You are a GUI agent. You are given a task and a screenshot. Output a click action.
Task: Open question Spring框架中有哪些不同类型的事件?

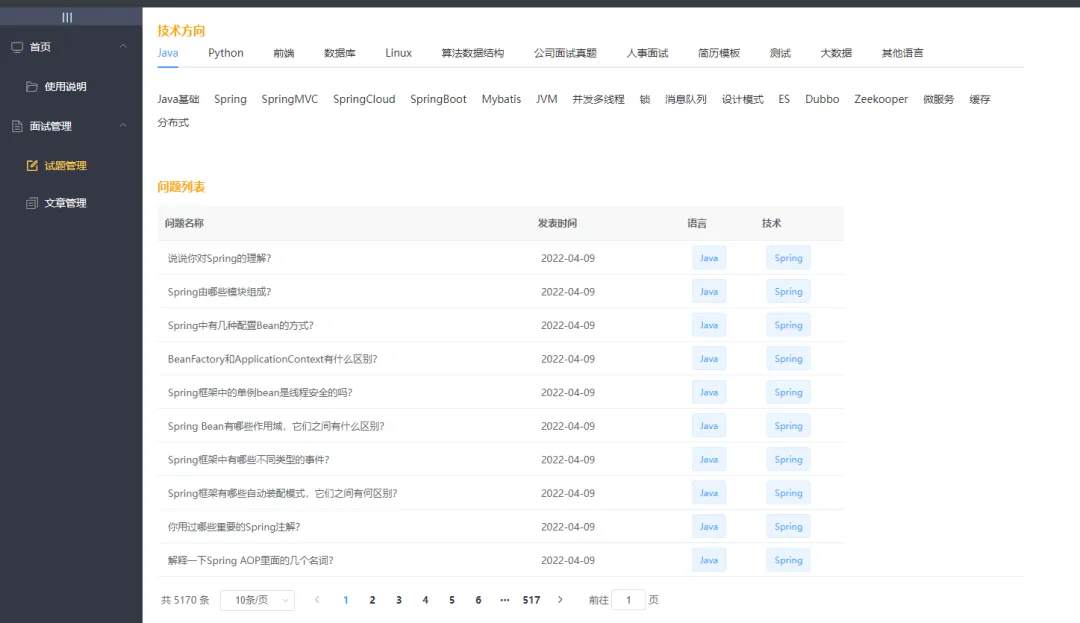pyautogui.click(x=248, y=460)
